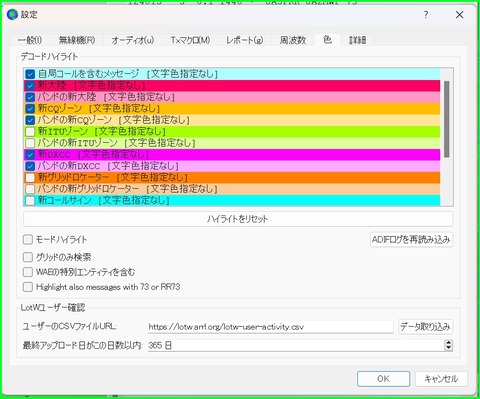
Task: Select the light orange バンドの新CQゾーン row
Action: 232,120
